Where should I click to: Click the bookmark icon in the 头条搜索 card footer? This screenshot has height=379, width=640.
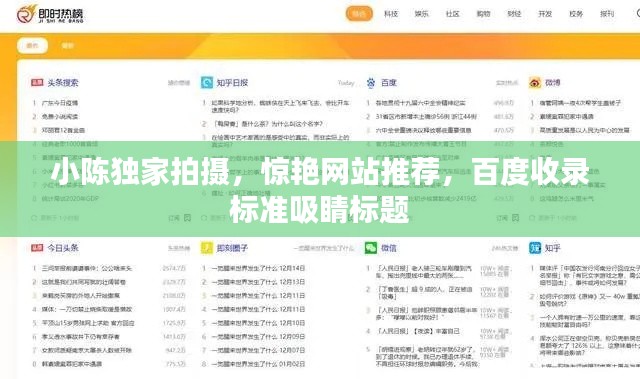click(x=187, y=218)
